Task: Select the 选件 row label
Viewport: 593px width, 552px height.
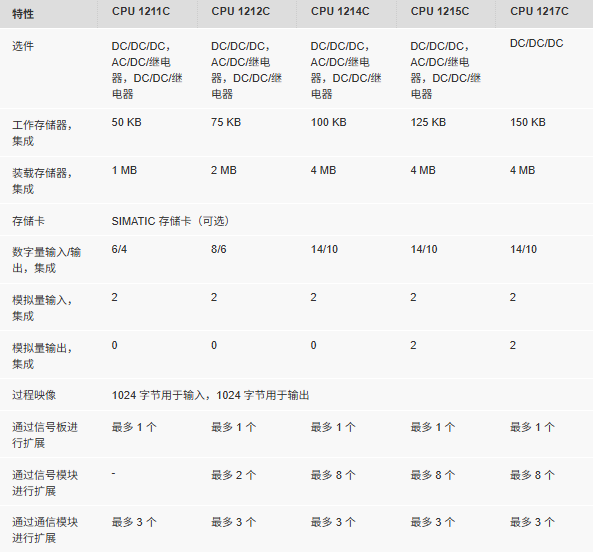Action: [x=23, y=46]
